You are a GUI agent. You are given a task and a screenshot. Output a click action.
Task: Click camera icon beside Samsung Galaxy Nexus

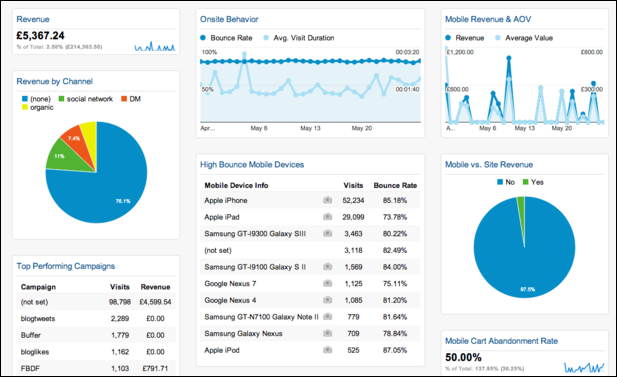click(x=327, y=333)
